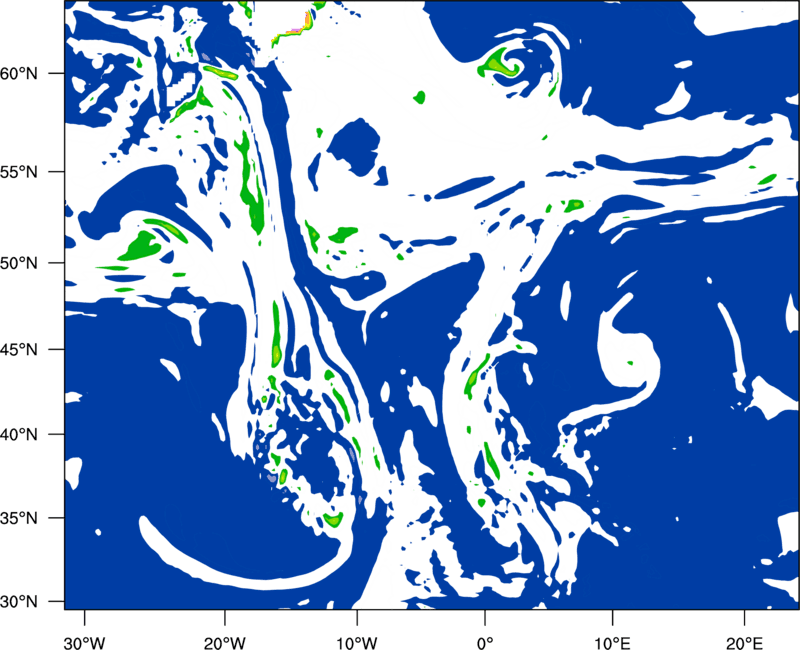Viewport: 800px width, 650px height.
Task: Click the 30°W longitude label
Action: coord(85,643)
